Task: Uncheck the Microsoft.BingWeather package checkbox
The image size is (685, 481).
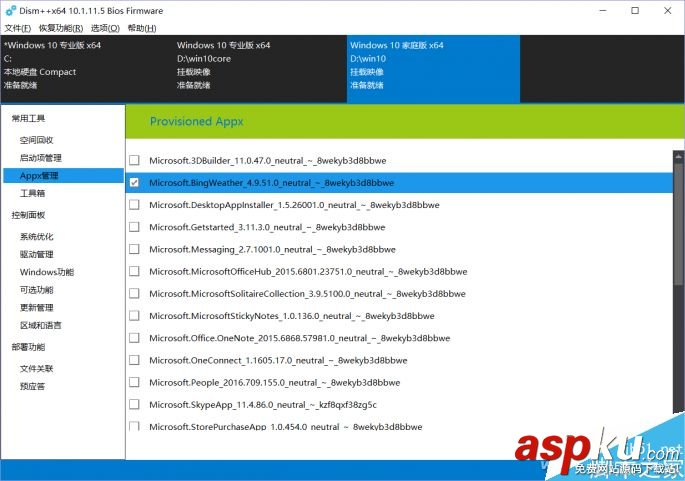Action: (134, 183)
